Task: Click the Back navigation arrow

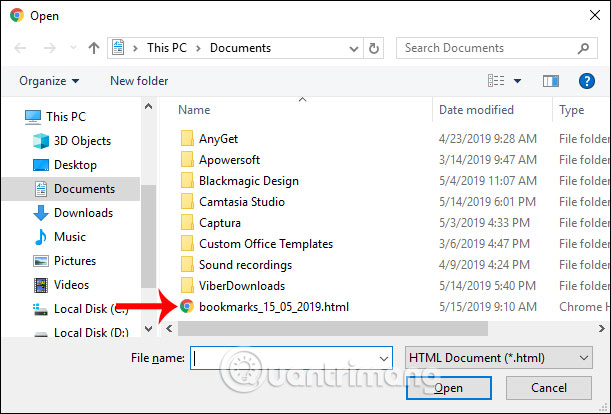Action: click(x=21, y=48)
